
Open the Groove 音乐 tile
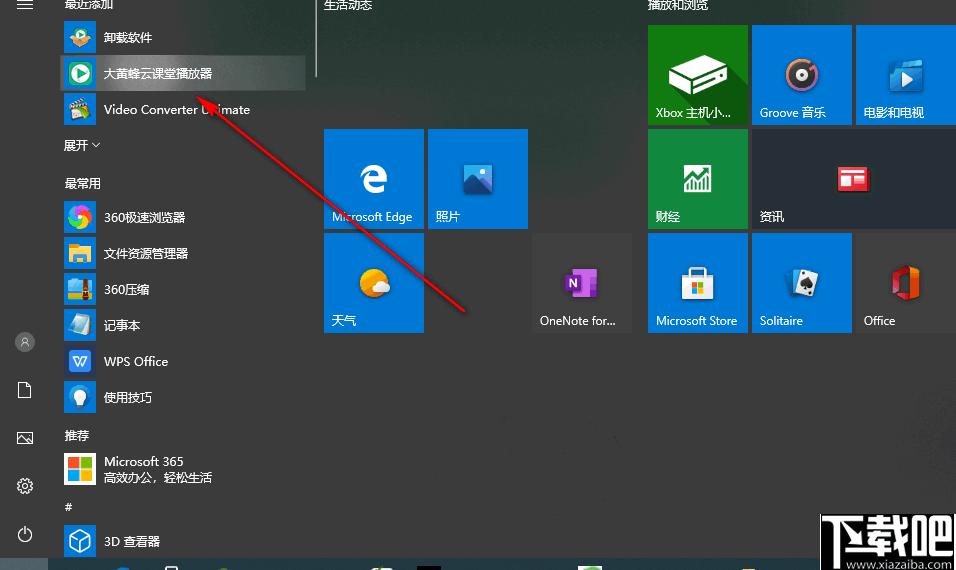pyautogui.click(x=802, y=75)
